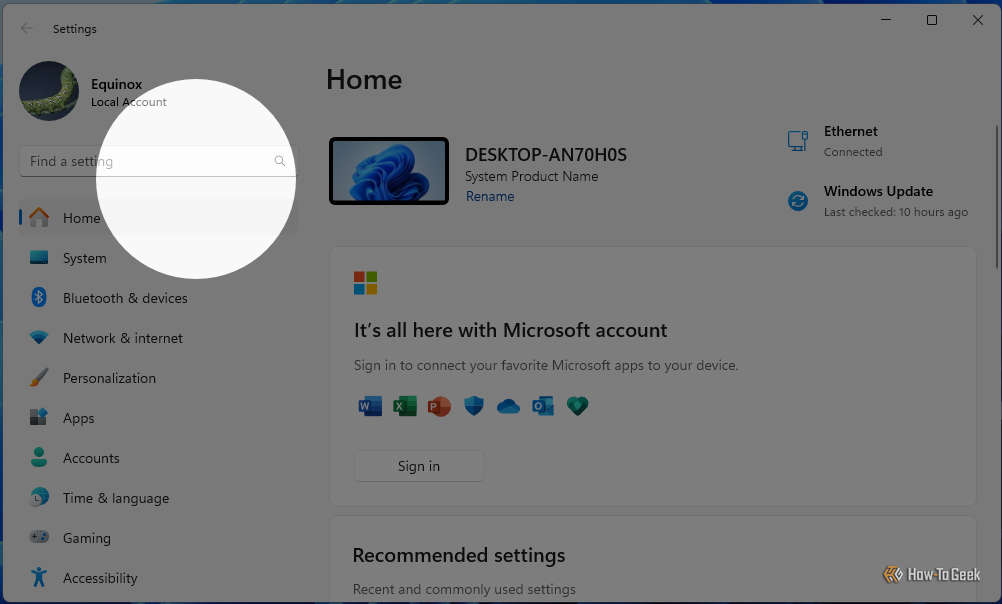Image resolution: width=1002 pixels, height=604 pixels.
Task: Select the Excel icon in the apps row
Action: tap(404, 406)
